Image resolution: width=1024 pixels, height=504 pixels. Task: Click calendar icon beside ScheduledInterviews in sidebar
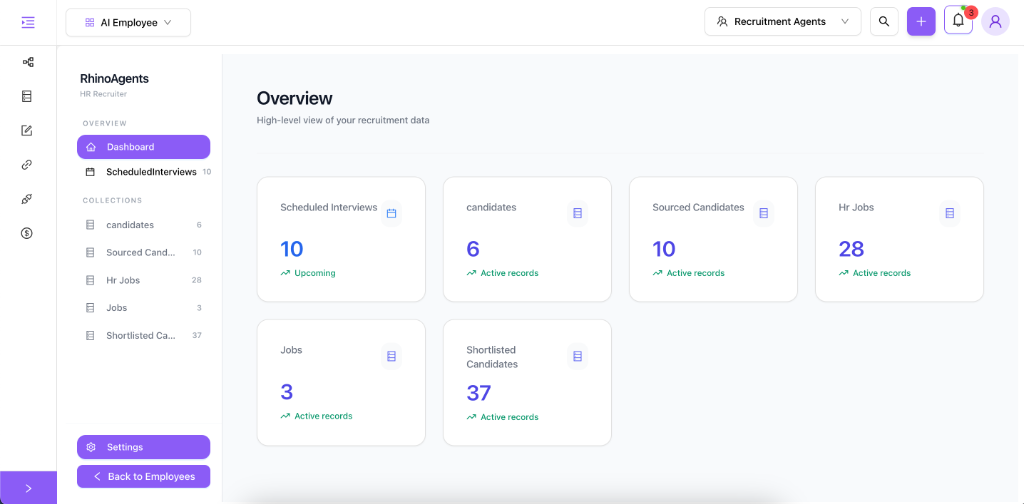click(x=91, y=172)
